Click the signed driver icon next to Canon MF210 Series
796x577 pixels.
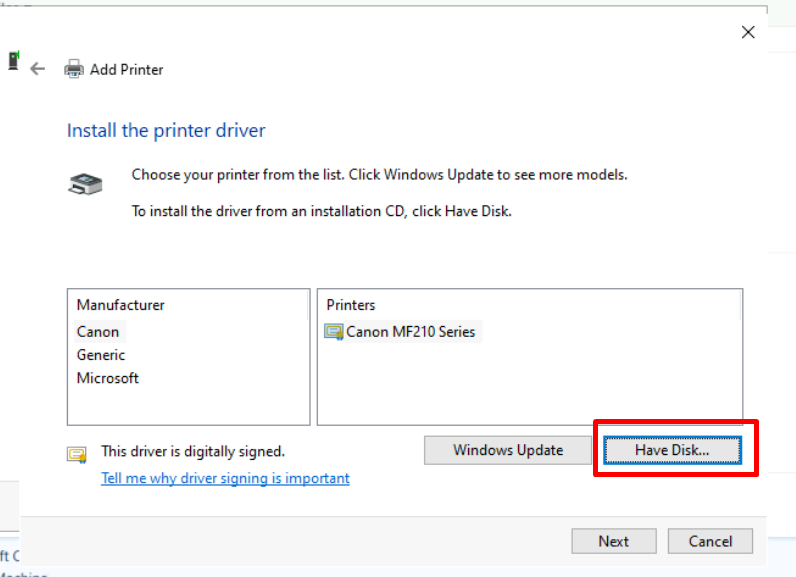(x=334, y=332)
